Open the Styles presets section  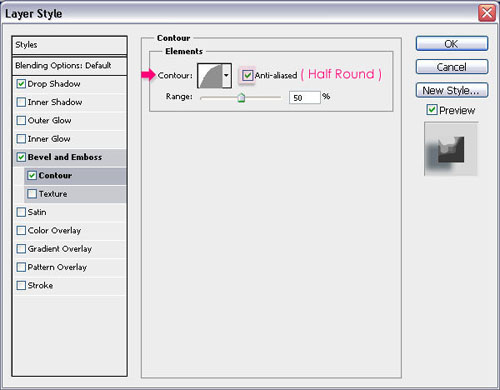tap(69, 45)
